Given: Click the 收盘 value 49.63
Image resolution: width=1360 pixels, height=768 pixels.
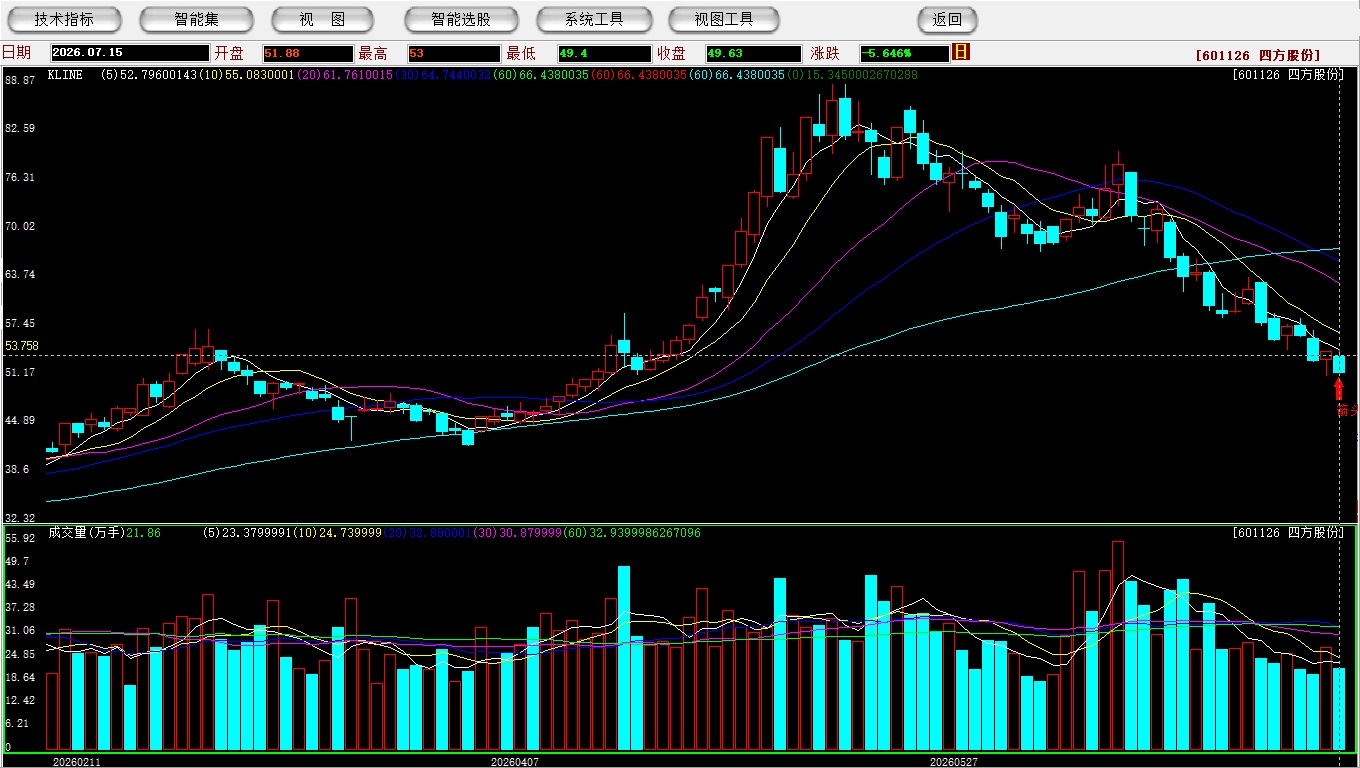Looking at the screenshot, I should 753,53.
